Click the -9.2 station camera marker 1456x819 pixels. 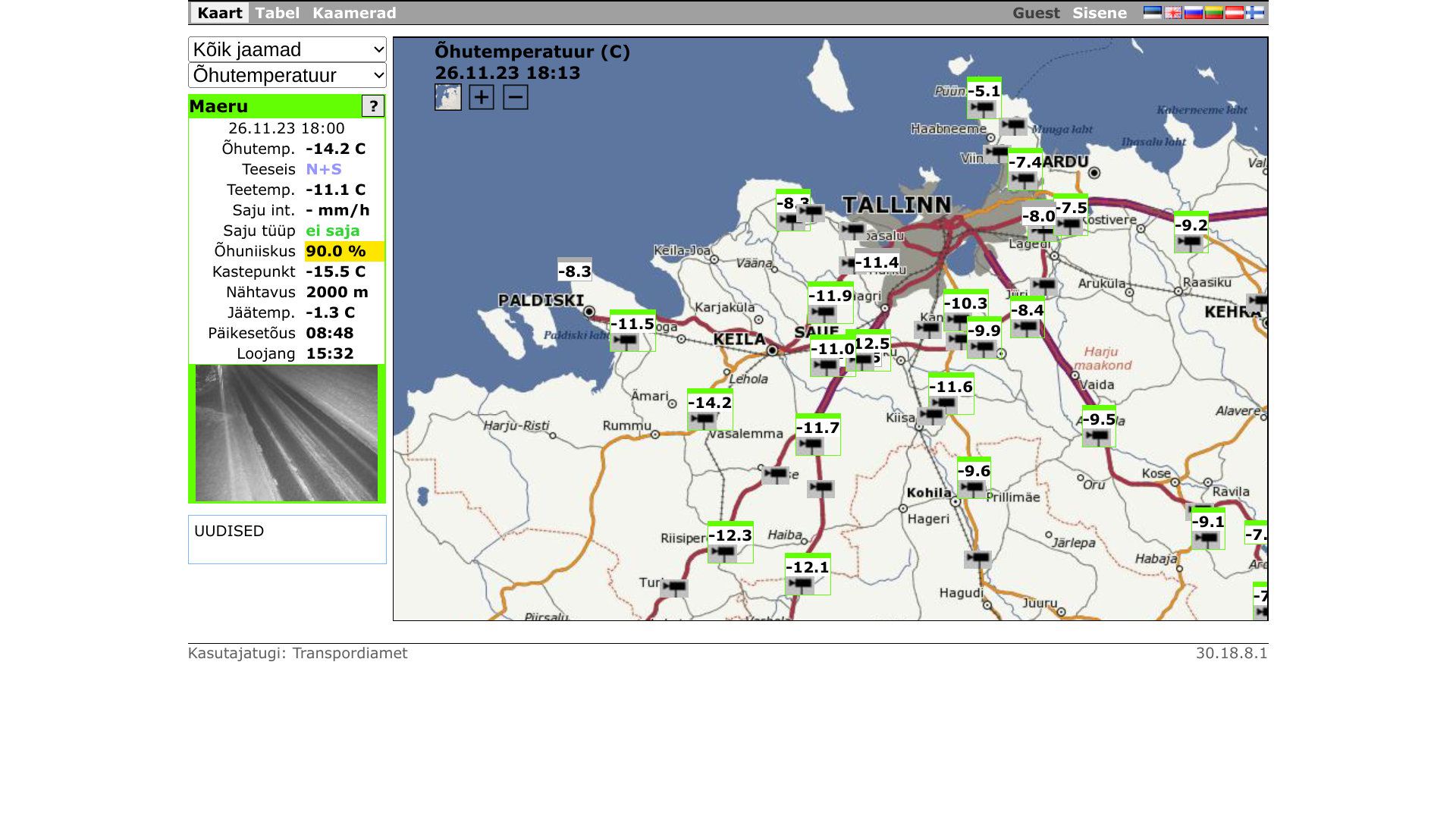tap(1189, 243)
